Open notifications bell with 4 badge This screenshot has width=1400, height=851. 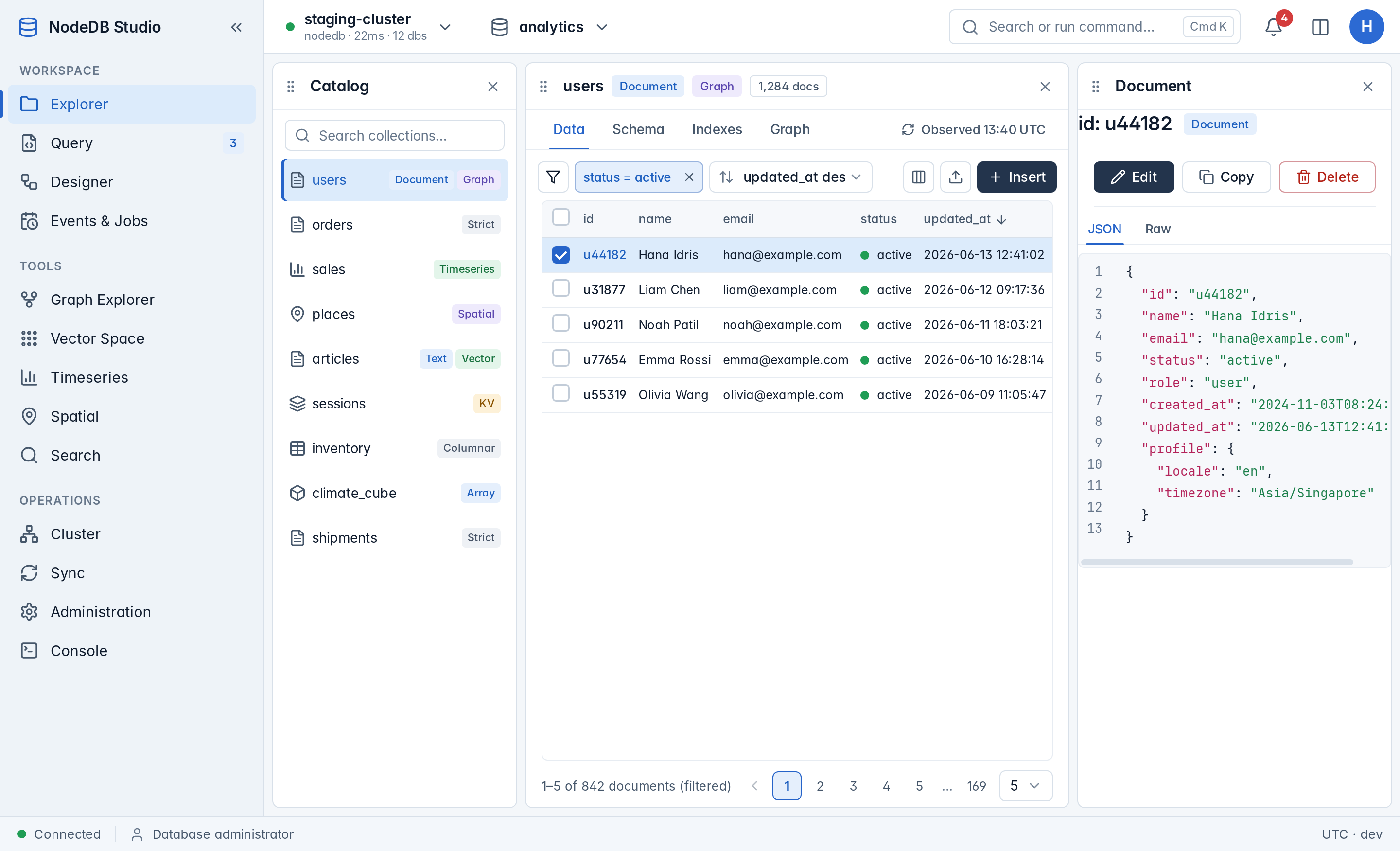point(1273,27)
